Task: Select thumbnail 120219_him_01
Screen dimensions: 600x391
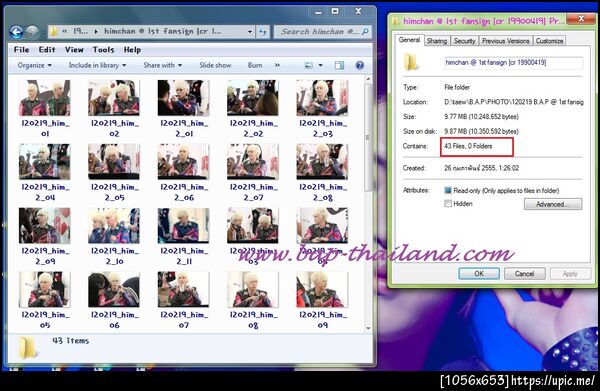Action: coord(45,98)
